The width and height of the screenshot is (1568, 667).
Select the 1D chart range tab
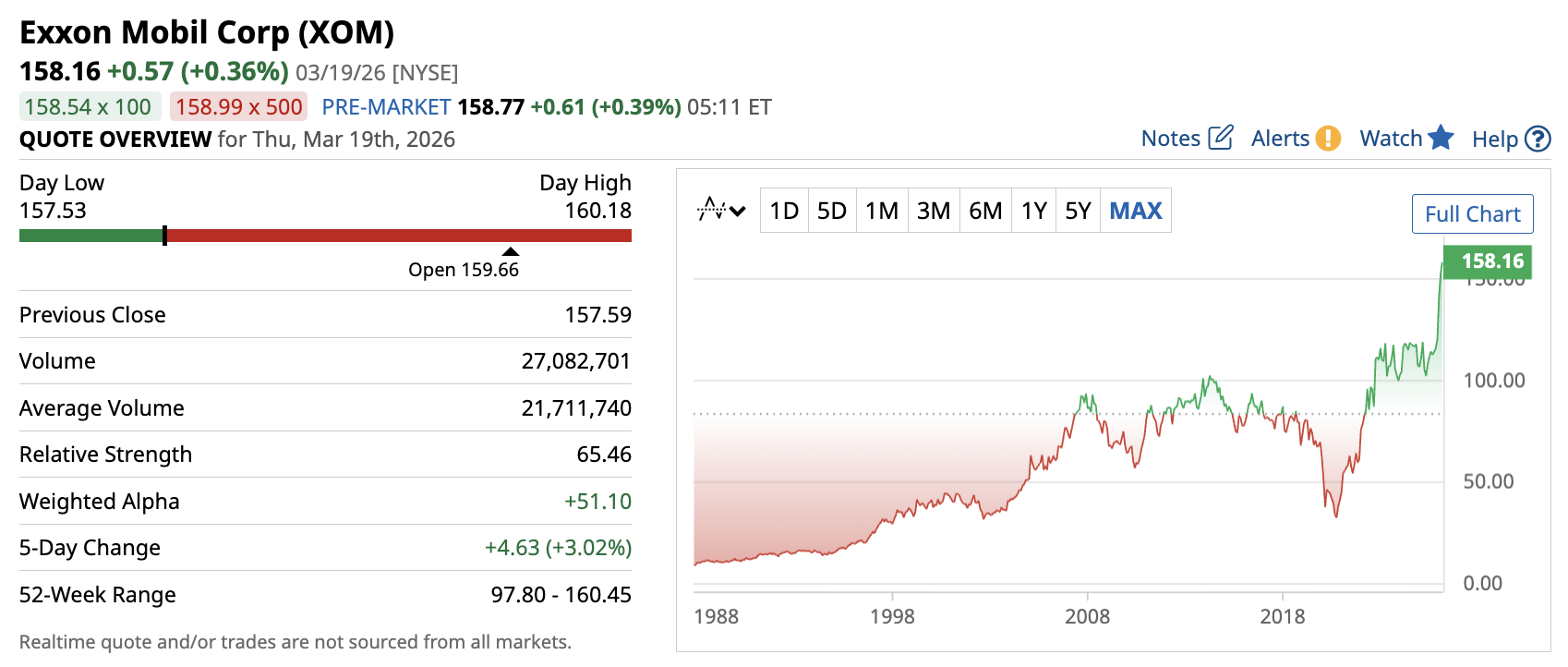tap(784, 211)
